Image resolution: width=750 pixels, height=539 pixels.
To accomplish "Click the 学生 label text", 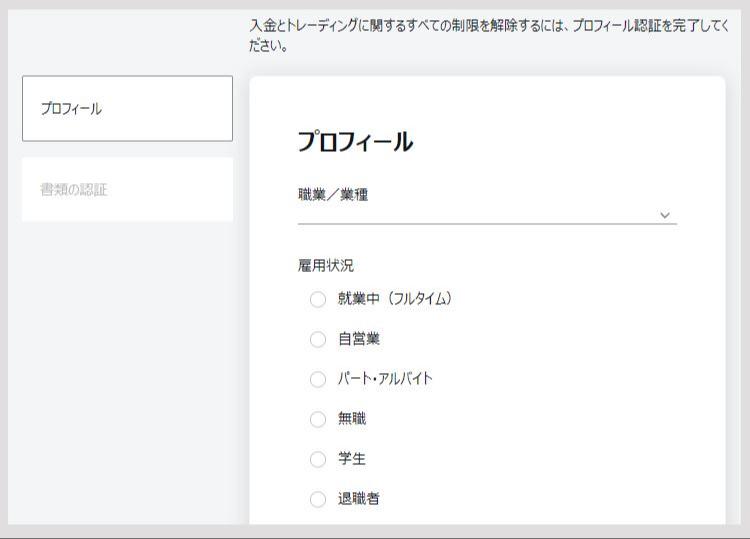I will pyautogui.click(x=352, y=459).
